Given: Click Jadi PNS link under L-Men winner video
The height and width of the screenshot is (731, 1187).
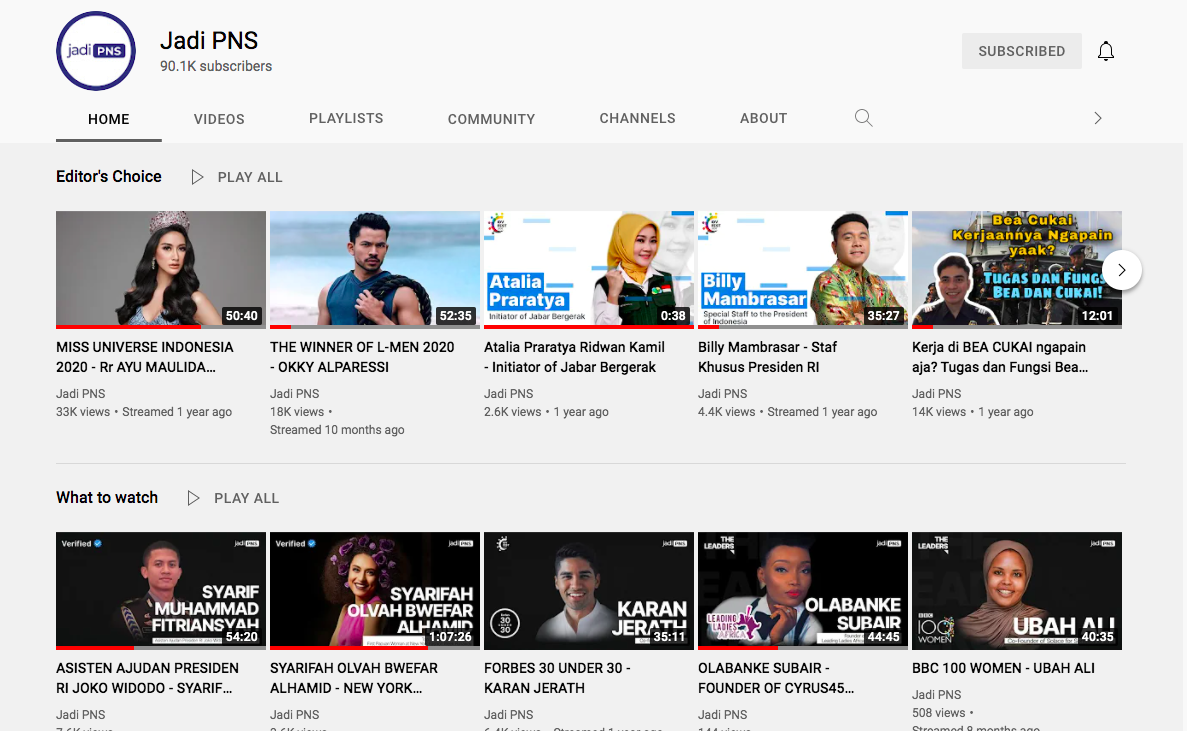Looking at the screenshot, I should pyautogui.click(x=294, y=393).
